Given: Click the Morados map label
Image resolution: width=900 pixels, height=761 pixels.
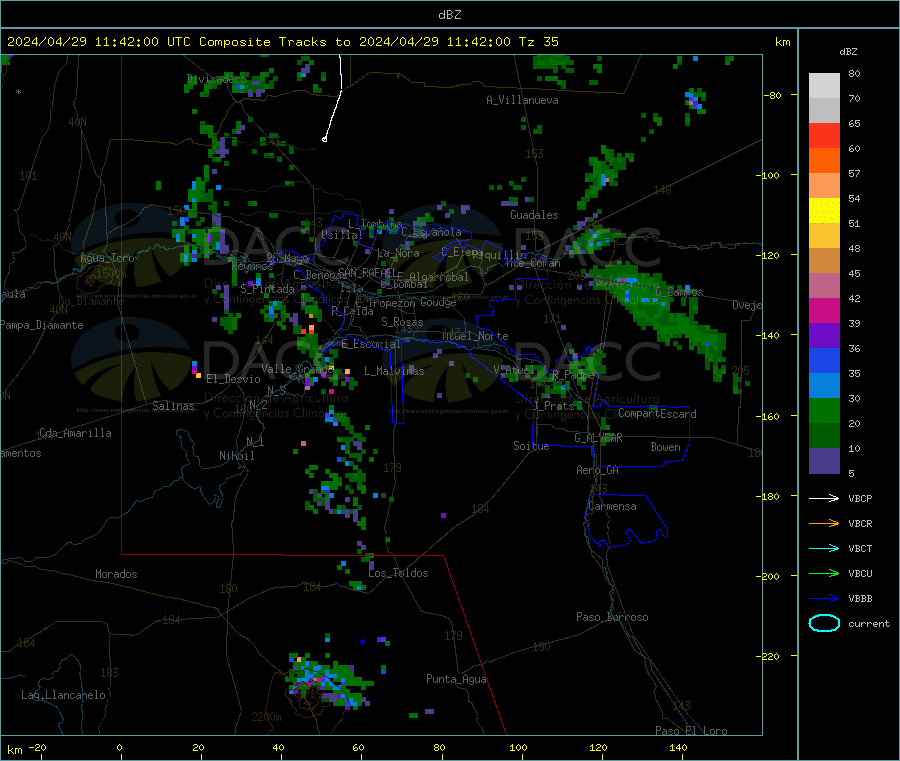Looking at the screenshot, I should [x=116, y=574].
